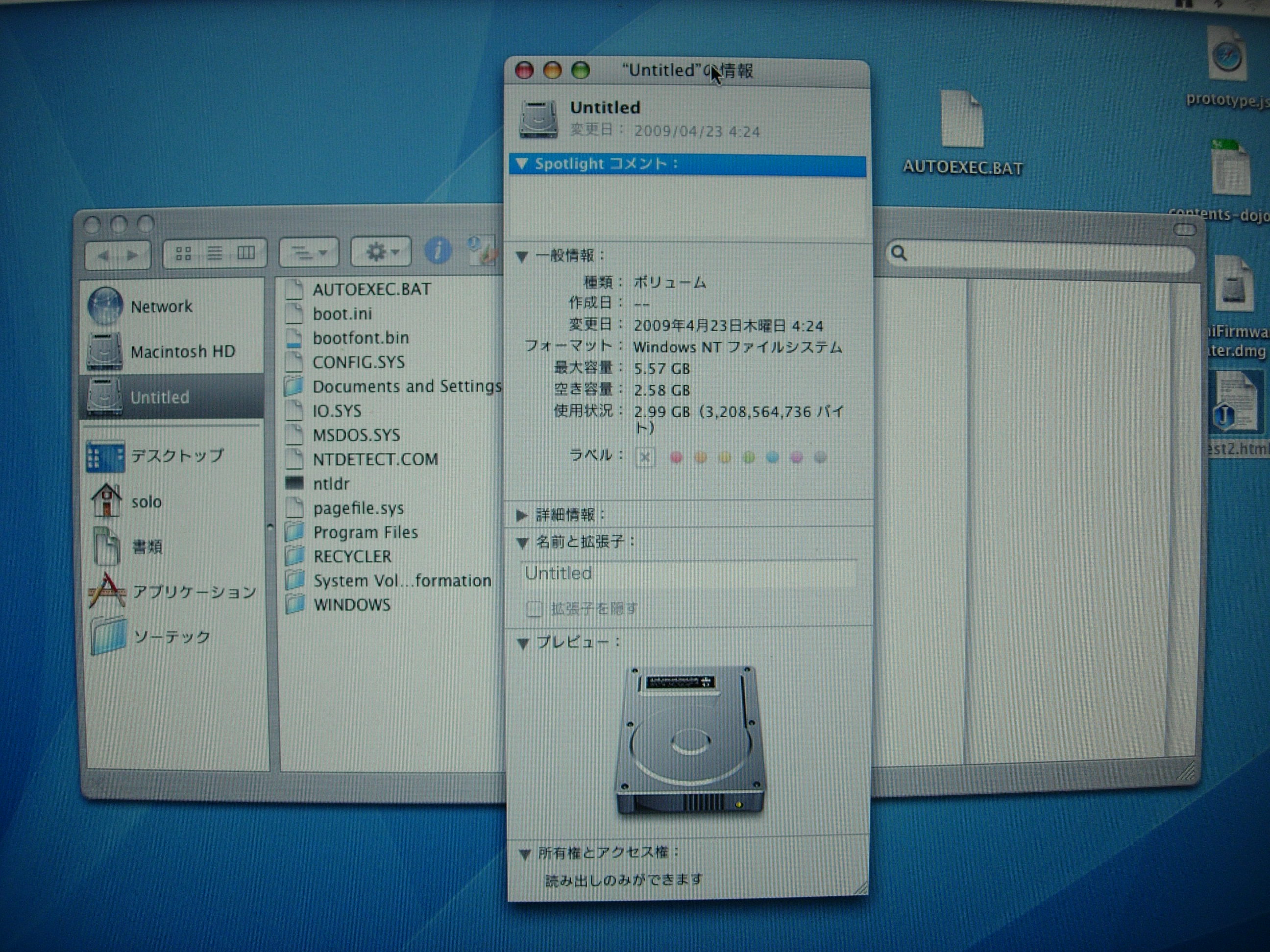
Task: Click the Untitled name text field
Action: pyautogui.click(x=688, y=573)
